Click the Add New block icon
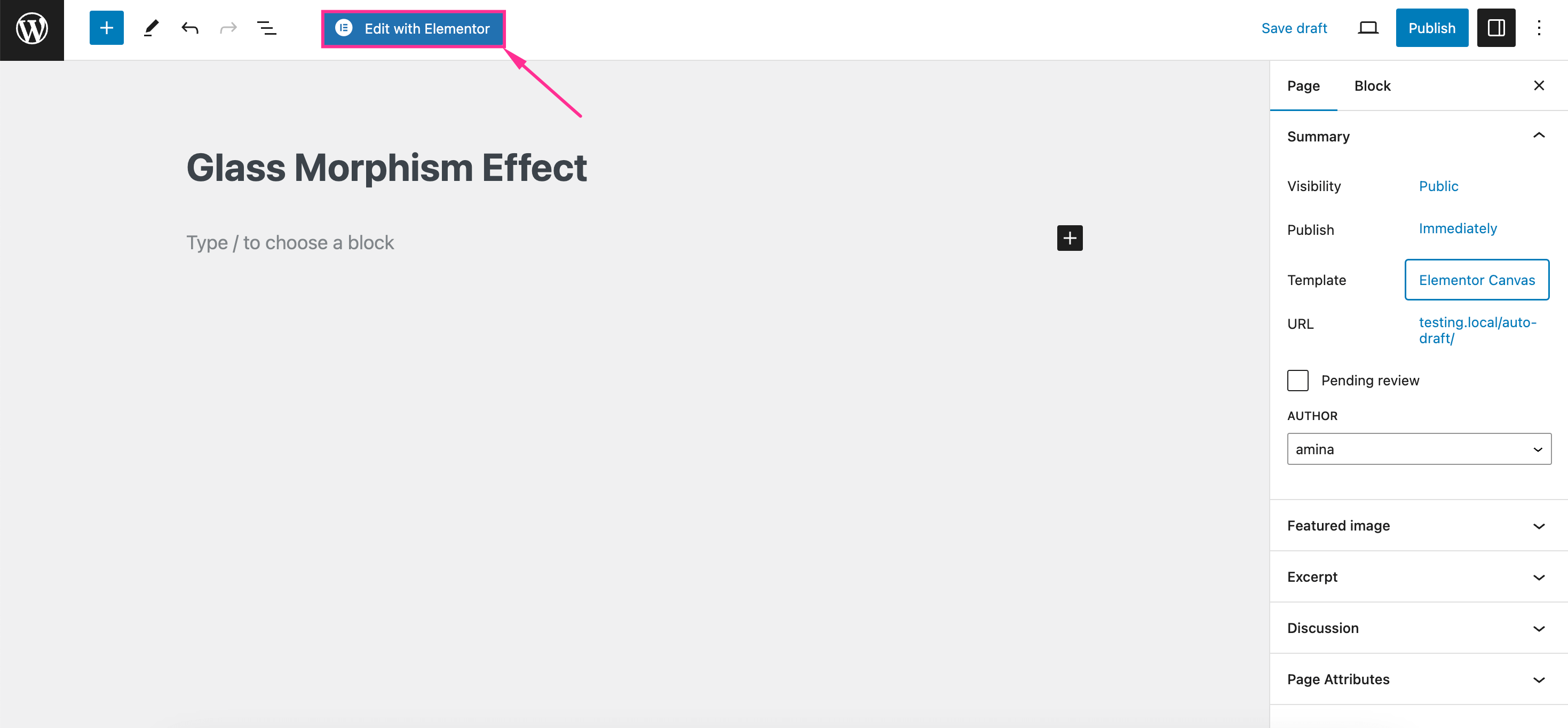 click(107, 28)
